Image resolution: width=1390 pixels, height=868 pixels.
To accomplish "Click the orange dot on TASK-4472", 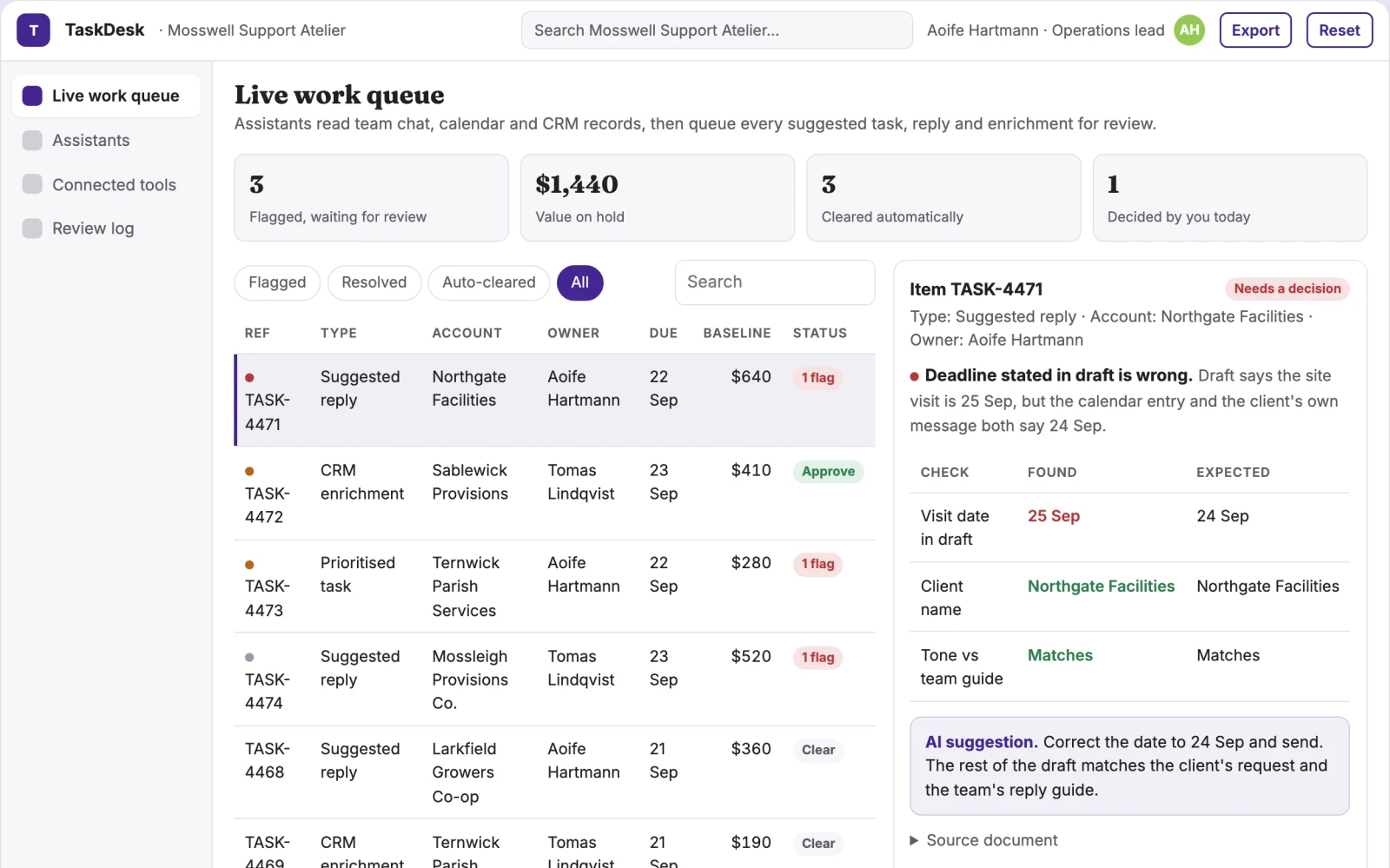I will click(249, 471).
